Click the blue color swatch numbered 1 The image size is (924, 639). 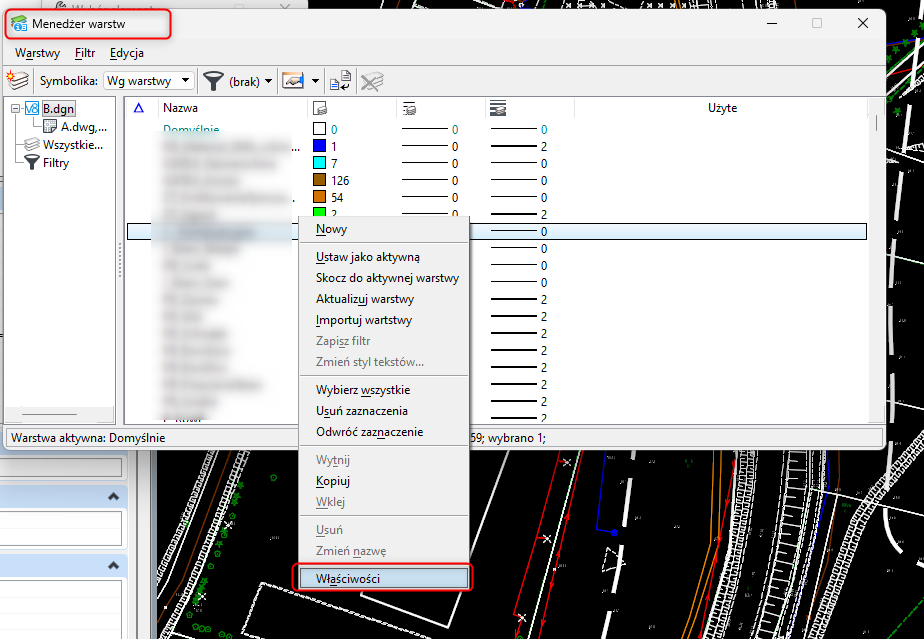pos(320,146)
